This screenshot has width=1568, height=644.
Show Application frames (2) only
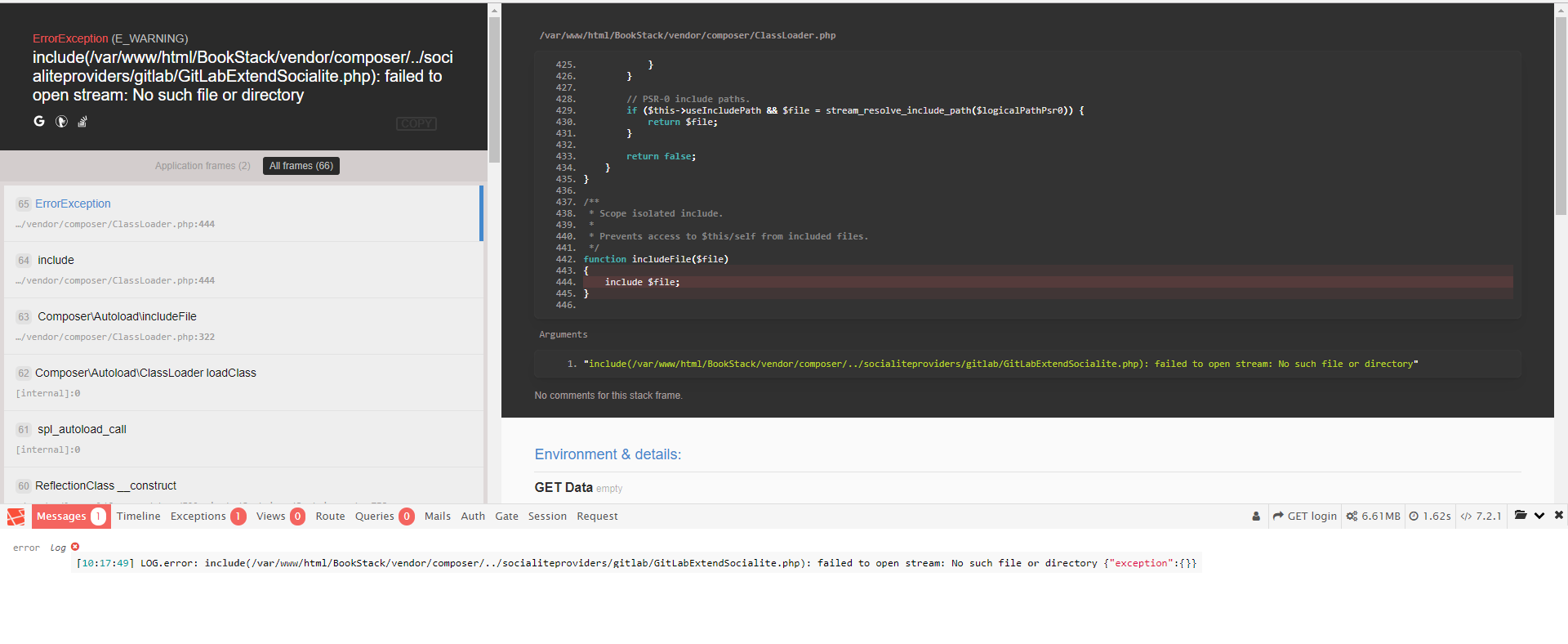coord(203,166)
